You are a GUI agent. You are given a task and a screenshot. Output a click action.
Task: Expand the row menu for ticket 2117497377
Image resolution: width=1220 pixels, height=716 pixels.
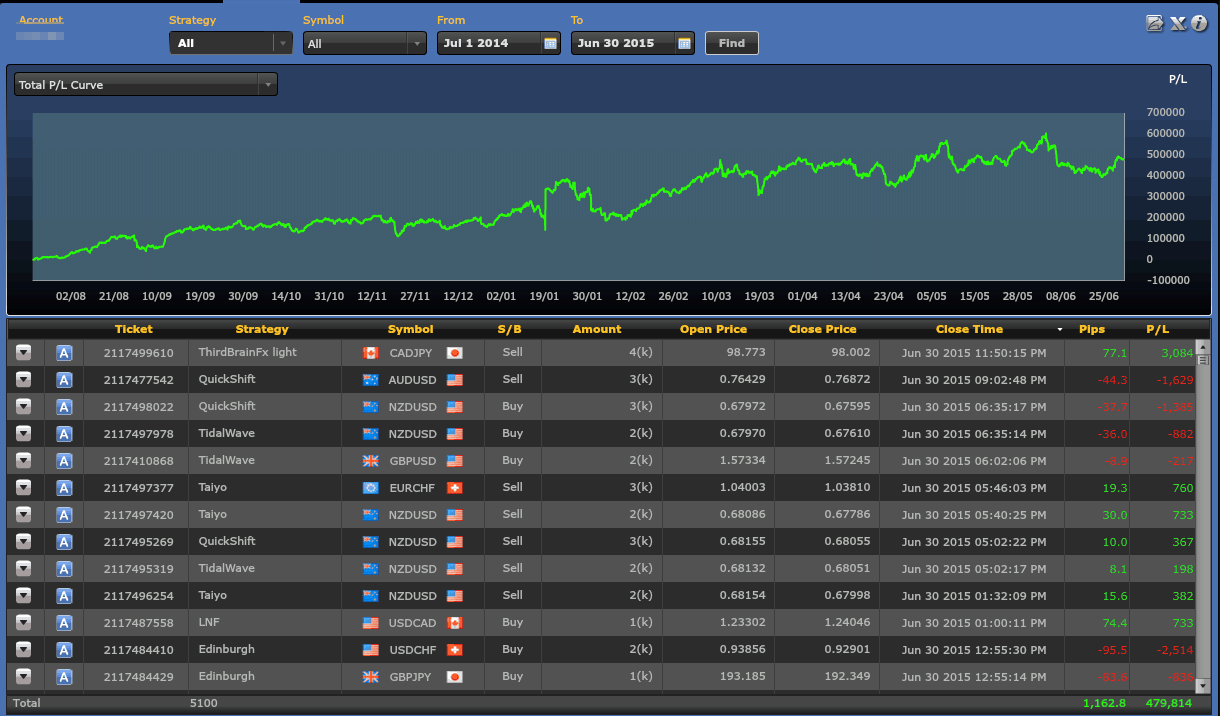click(24, 487)
